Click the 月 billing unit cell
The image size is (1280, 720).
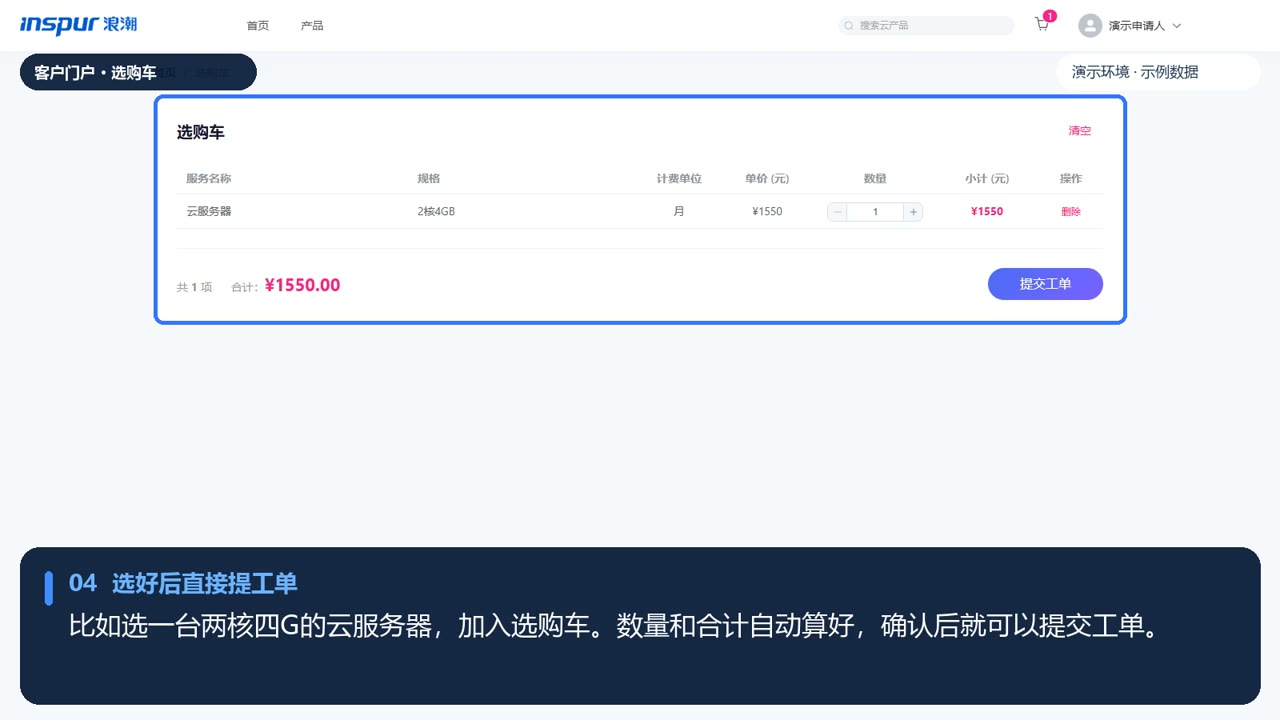point(679,212)
